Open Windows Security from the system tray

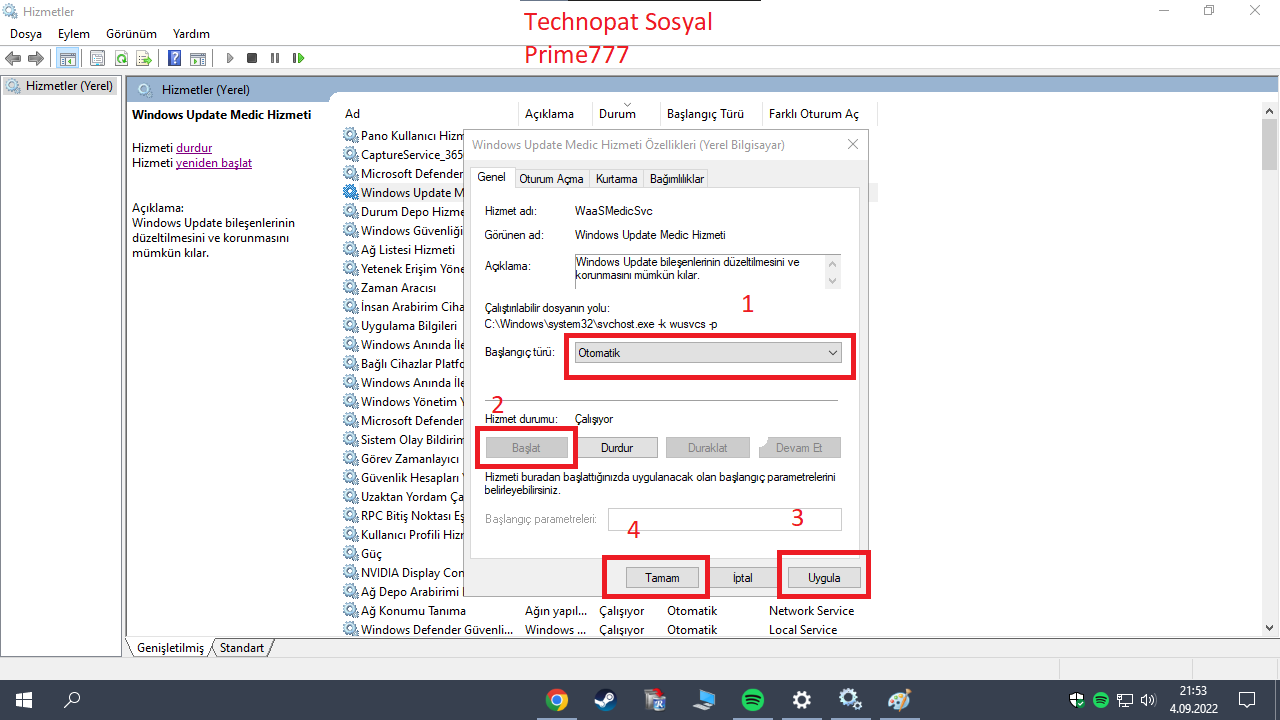[1077, 700]
